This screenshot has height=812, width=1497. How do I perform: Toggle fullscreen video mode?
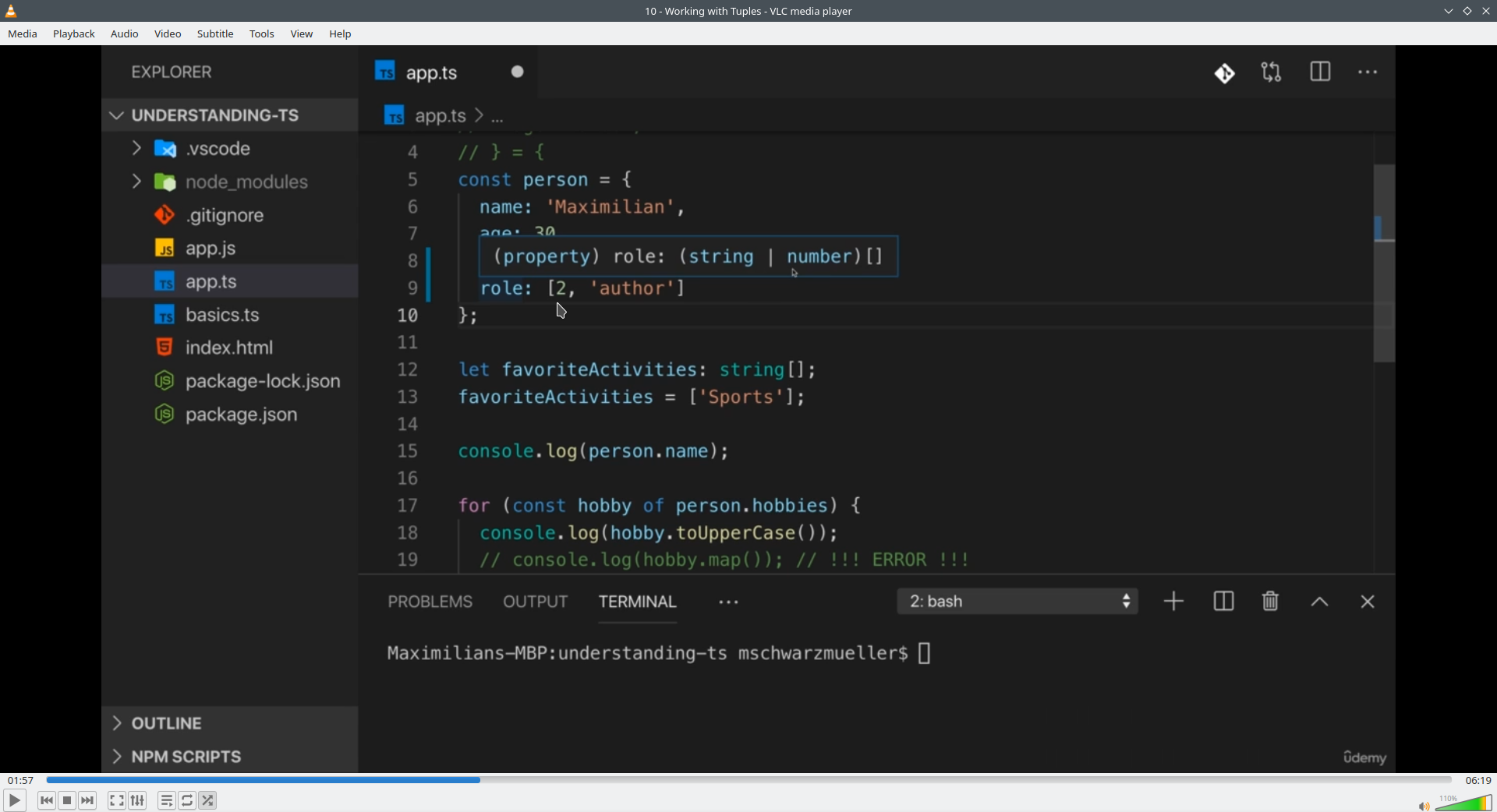(x=117, y=800)
